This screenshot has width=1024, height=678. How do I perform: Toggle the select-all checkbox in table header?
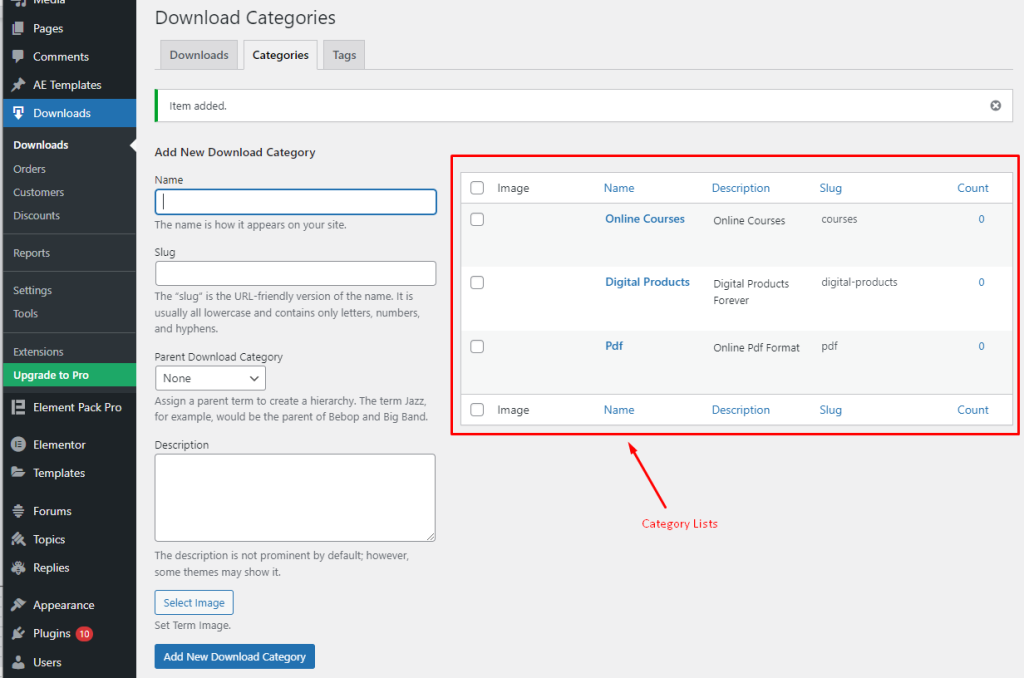[477, 187]
